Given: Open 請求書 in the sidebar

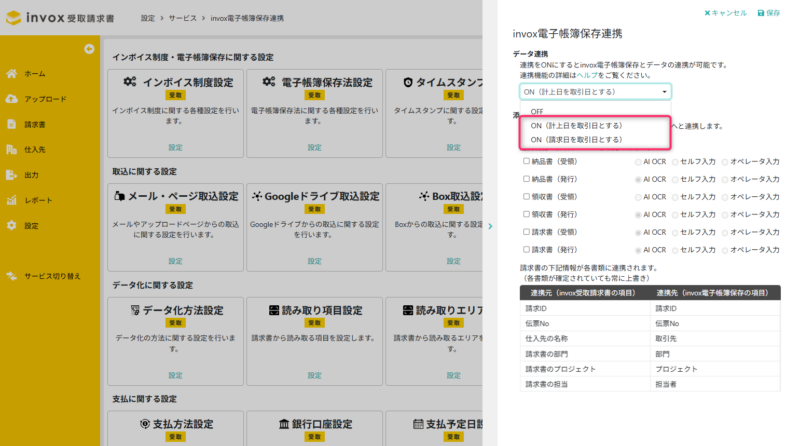Looking at the screenshot, I should [35, 124].
